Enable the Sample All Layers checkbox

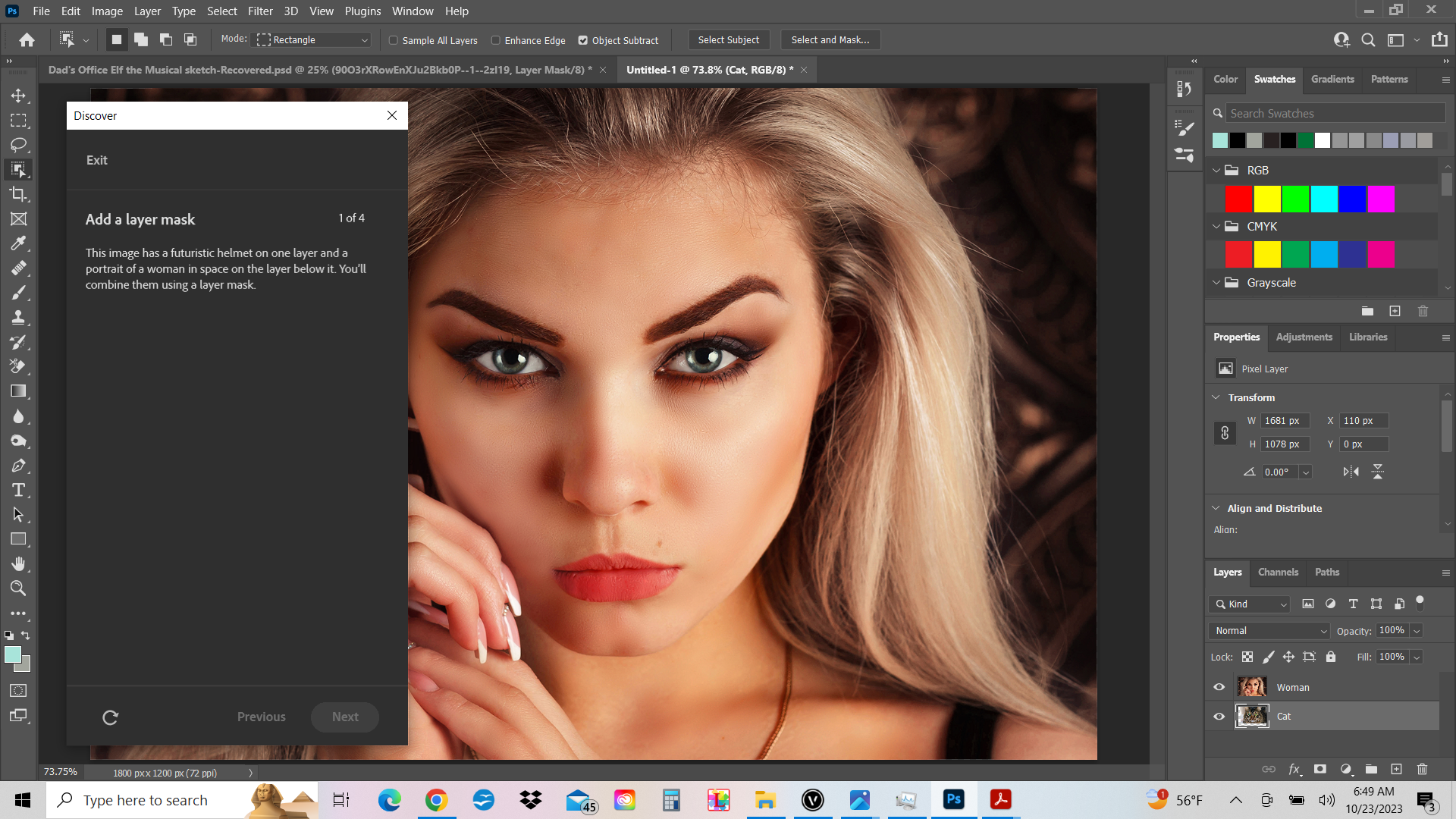[x=394, y=40]
